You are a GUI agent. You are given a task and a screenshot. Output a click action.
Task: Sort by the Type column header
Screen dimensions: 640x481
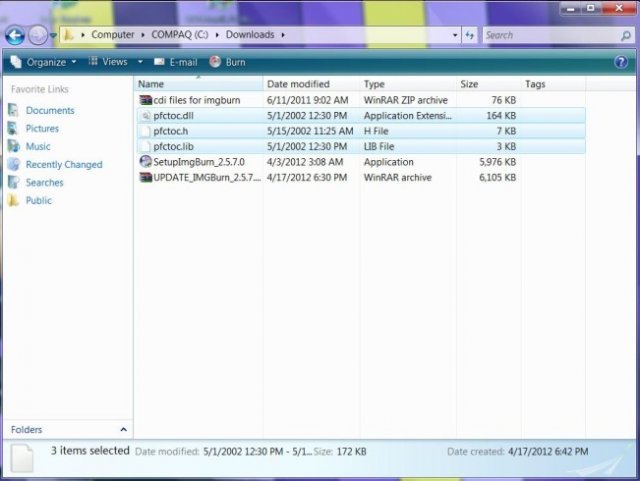(x=408, y=84)
